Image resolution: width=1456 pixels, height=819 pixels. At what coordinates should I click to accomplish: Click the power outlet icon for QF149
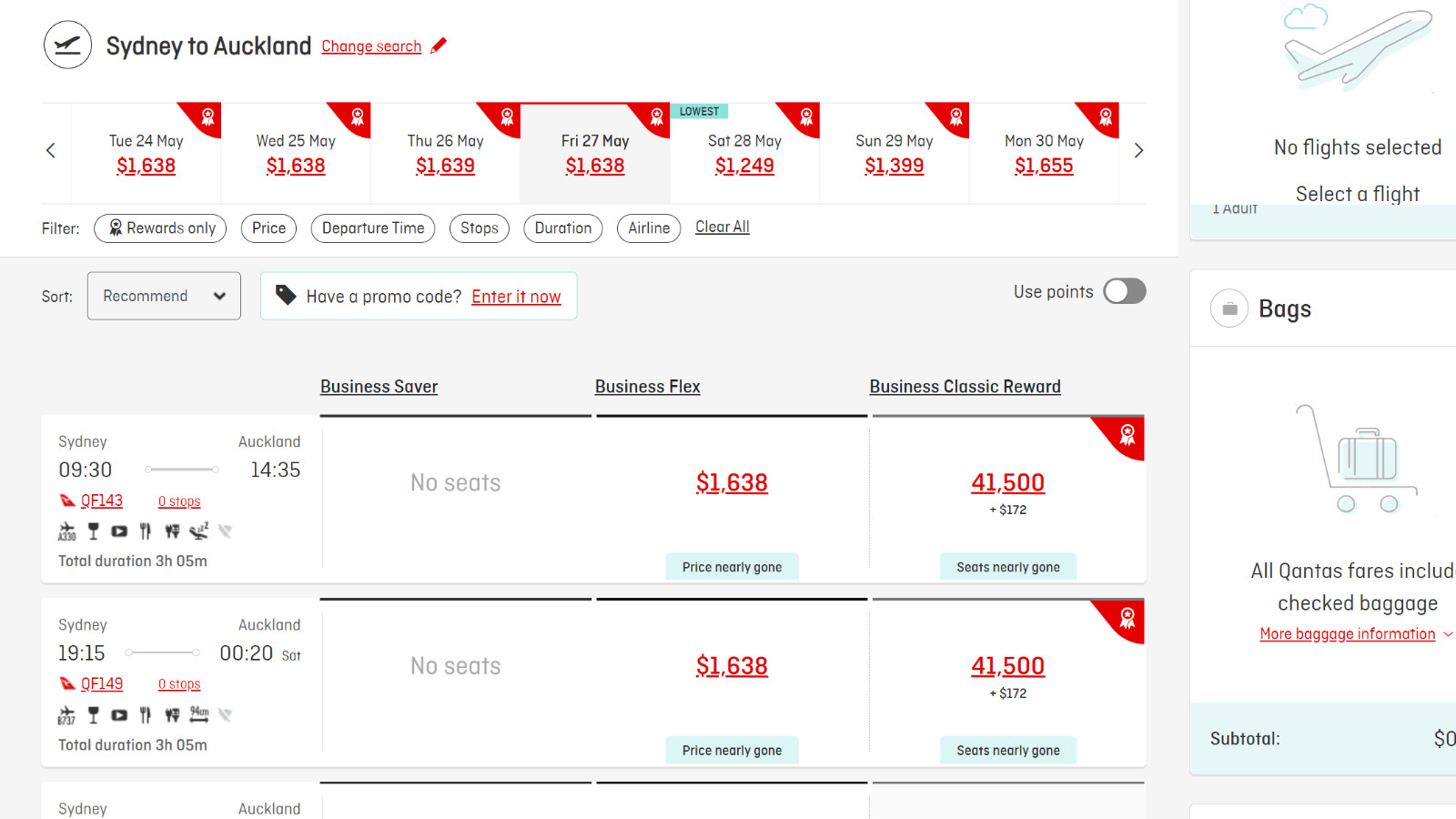point(172,715)
